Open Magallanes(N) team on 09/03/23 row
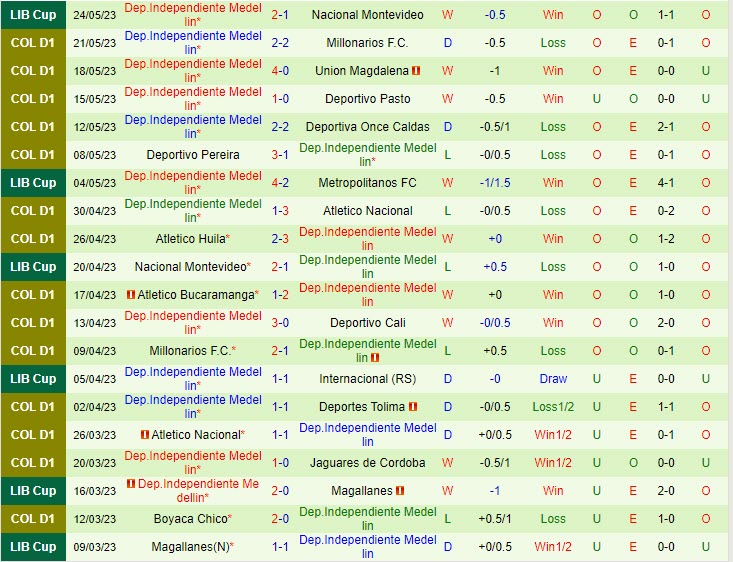733x562 pixels. pyautogui.click(x=190, y=547)
